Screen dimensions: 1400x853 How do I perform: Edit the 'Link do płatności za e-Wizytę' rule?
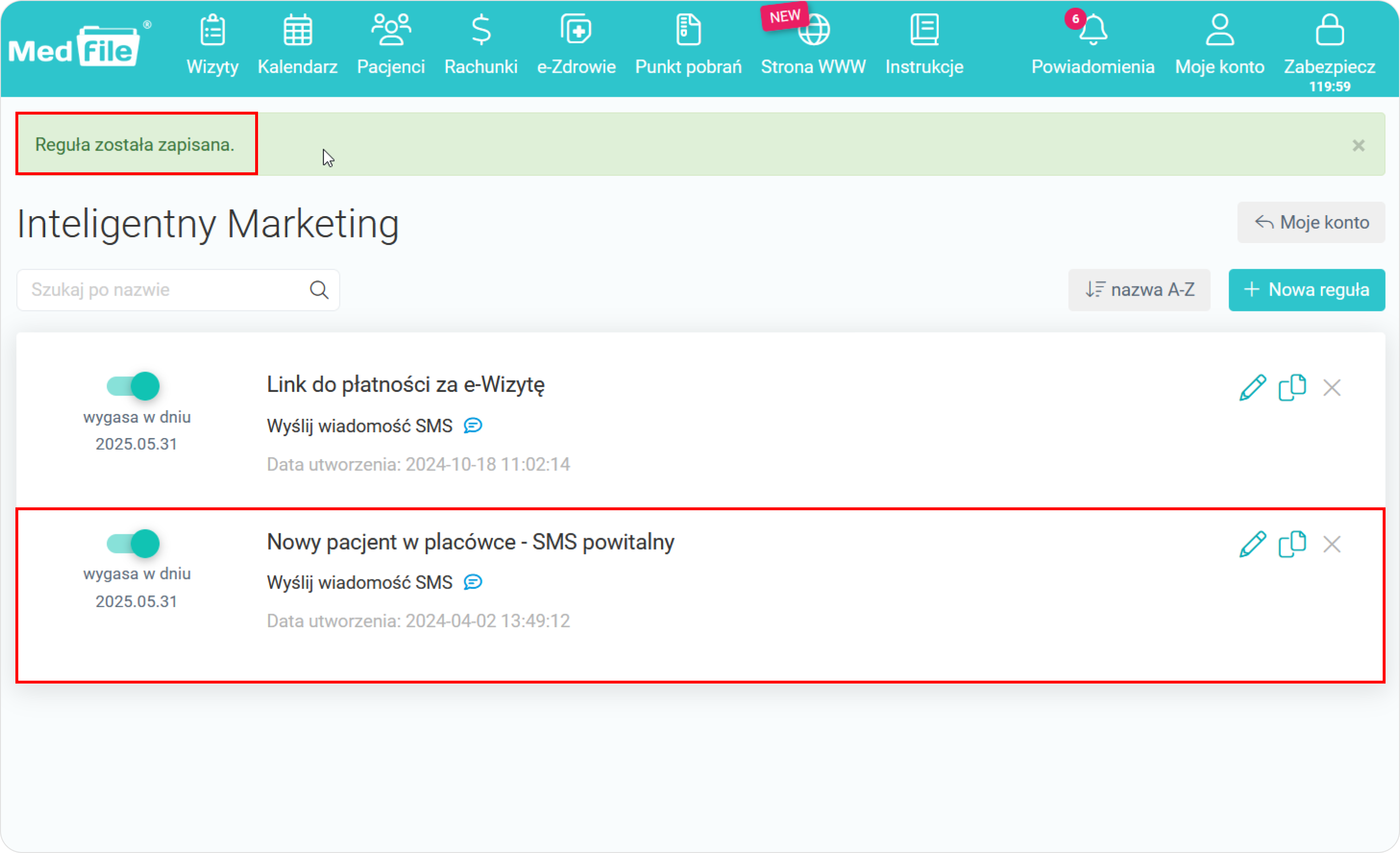click(1252, 388)
